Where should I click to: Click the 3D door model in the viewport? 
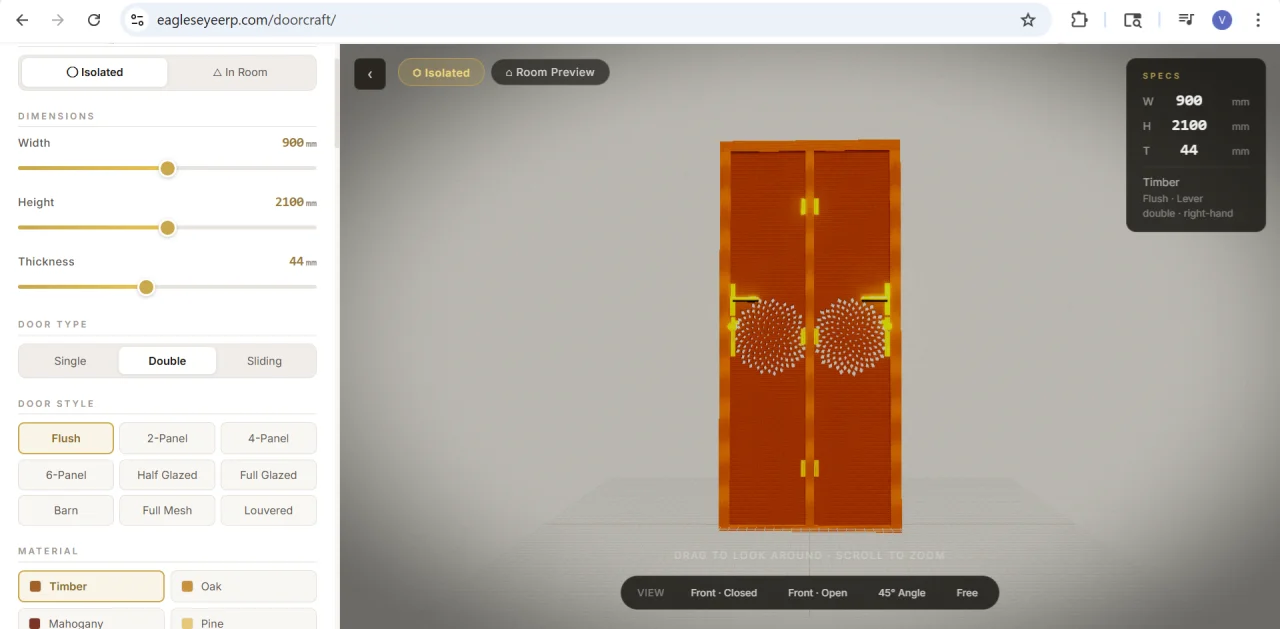tap(810, 335)
